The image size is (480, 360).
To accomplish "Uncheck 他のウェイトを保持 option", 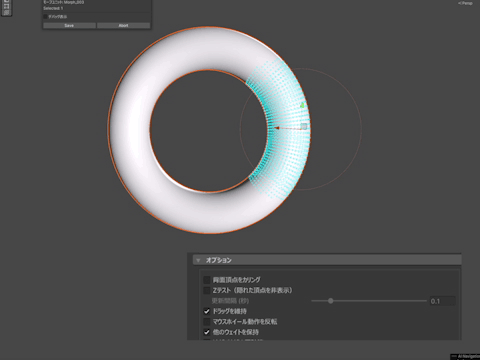I will (x=207, y=332).
